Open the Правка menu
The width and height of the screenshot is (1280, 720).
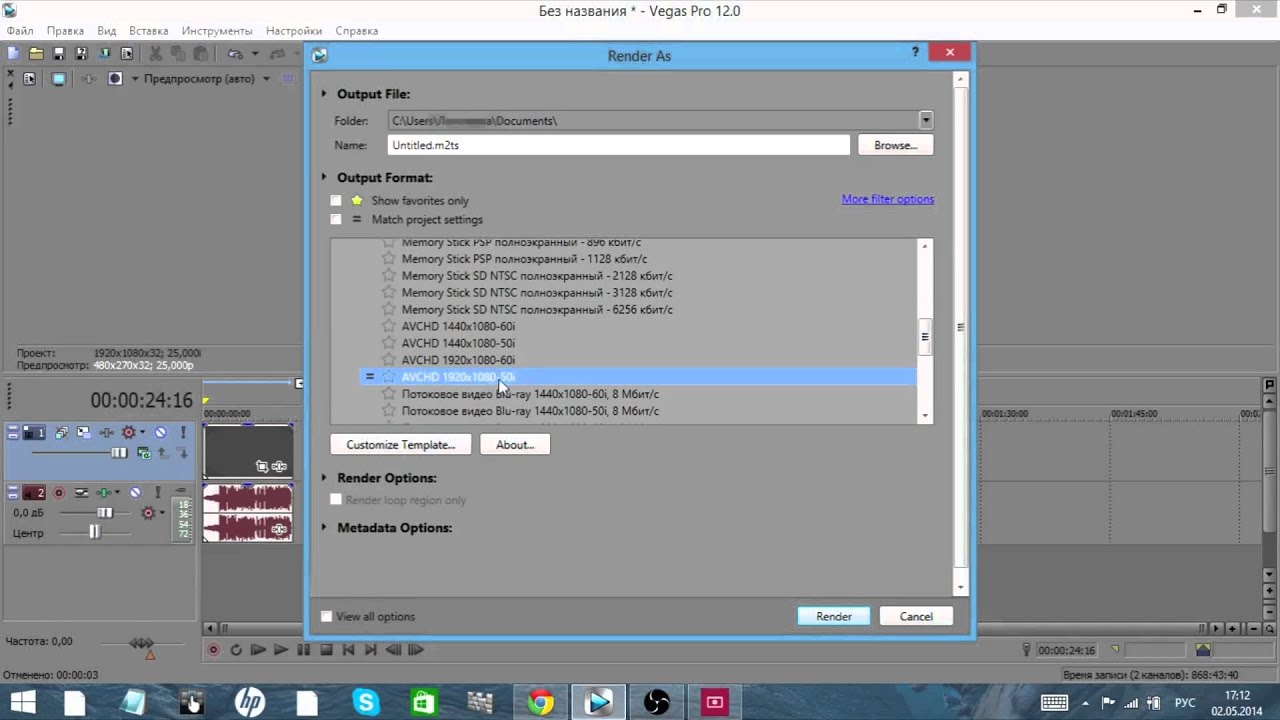[x=65, y=31]
